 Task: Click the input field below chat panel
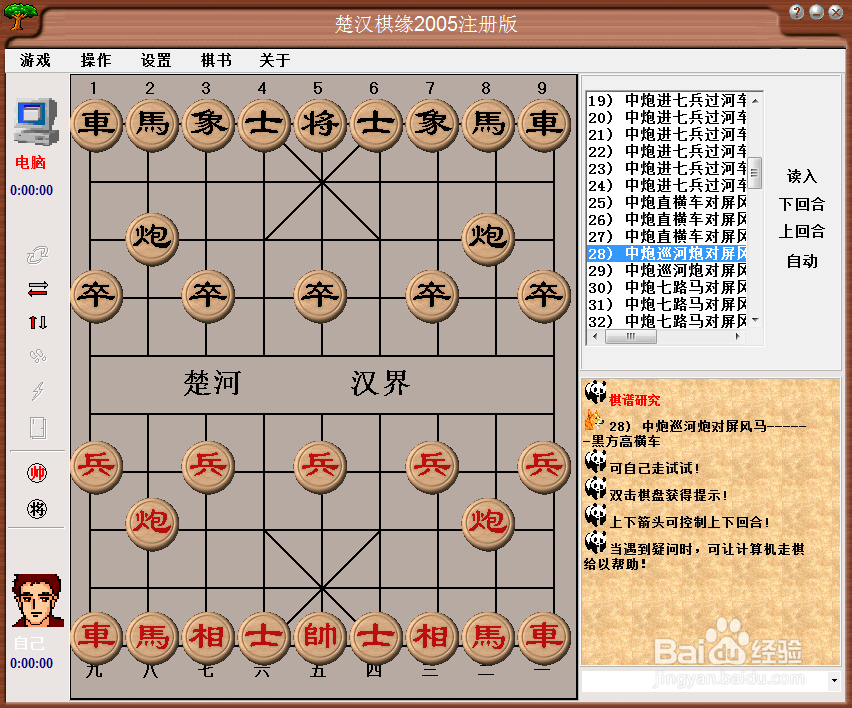click(704, 681)
